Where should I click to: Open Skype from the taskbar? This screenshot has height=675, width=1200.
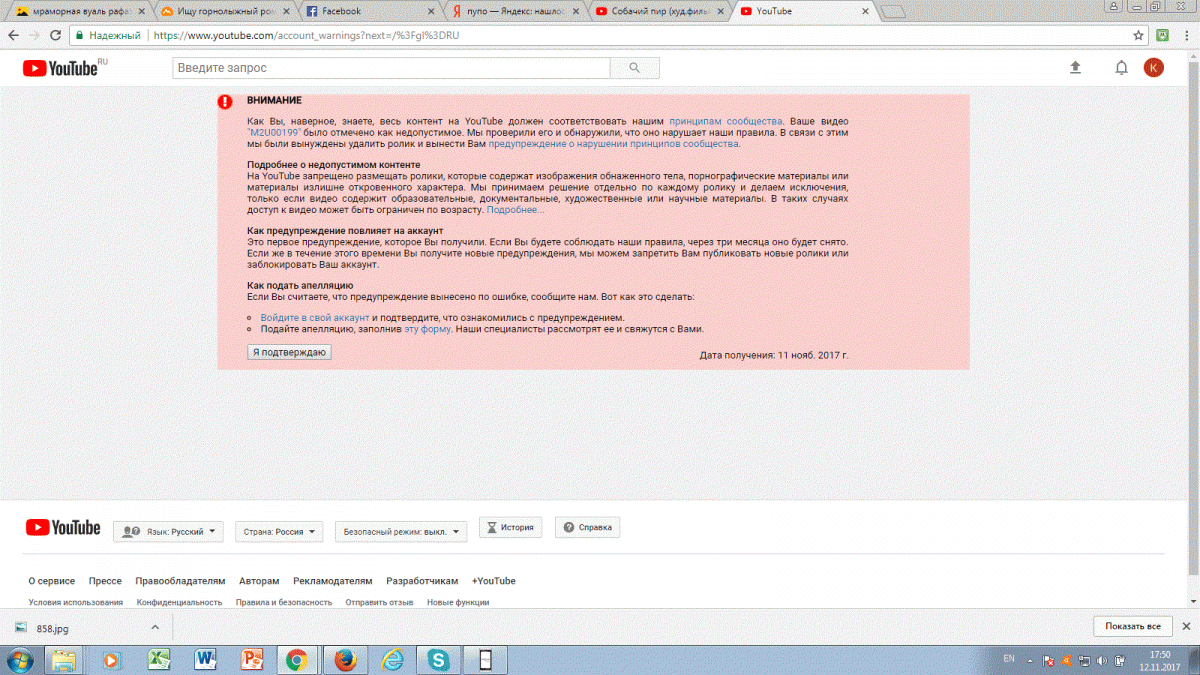(438, 660)
